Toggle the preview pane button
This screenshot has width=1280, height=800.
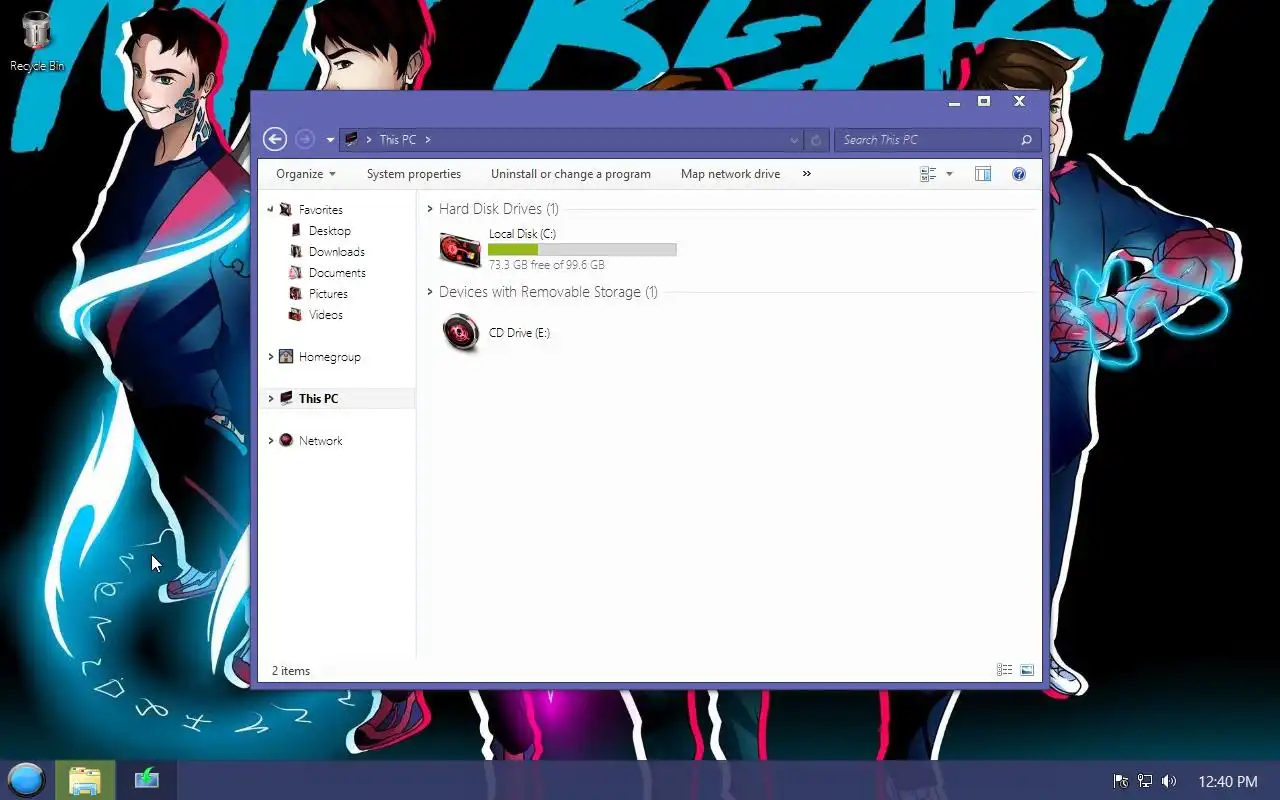983,174
